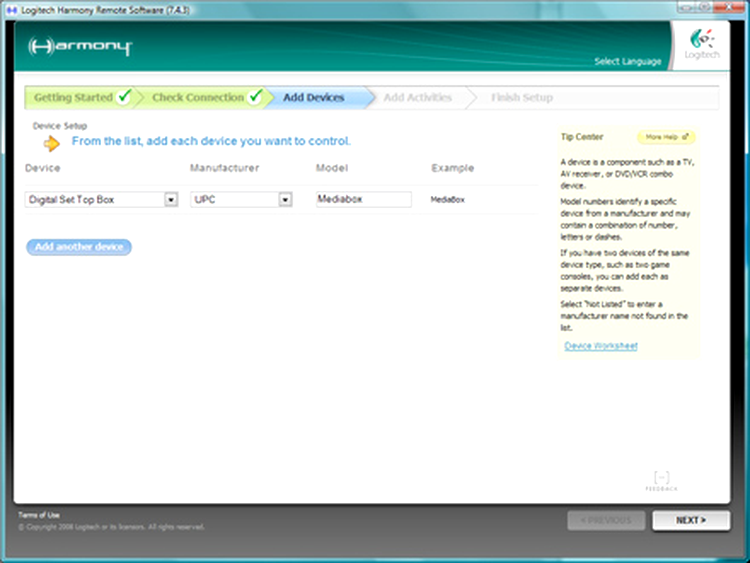The height and width of the screenshot is (563, 750).
Task: Click the More Help button
Action: tap(666, 137)
